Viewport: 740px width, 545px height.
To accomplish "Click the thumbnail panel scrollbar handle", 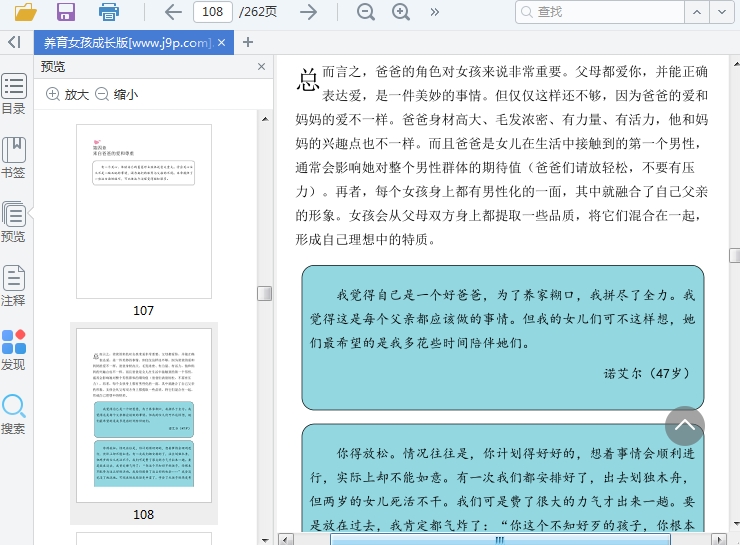I will pyautogui.click(x=265, y=293).
